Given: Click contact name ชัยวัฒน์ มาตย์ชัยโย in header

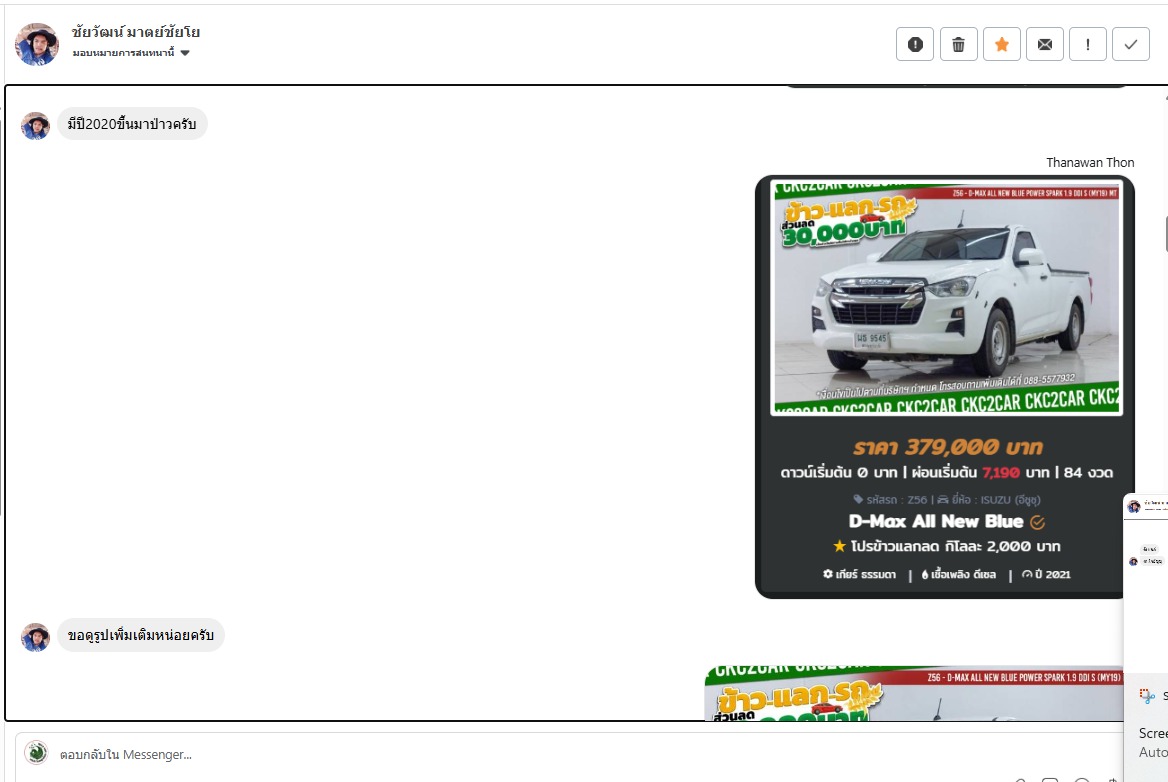Looking at the screenshot, I should pos(136,32).
